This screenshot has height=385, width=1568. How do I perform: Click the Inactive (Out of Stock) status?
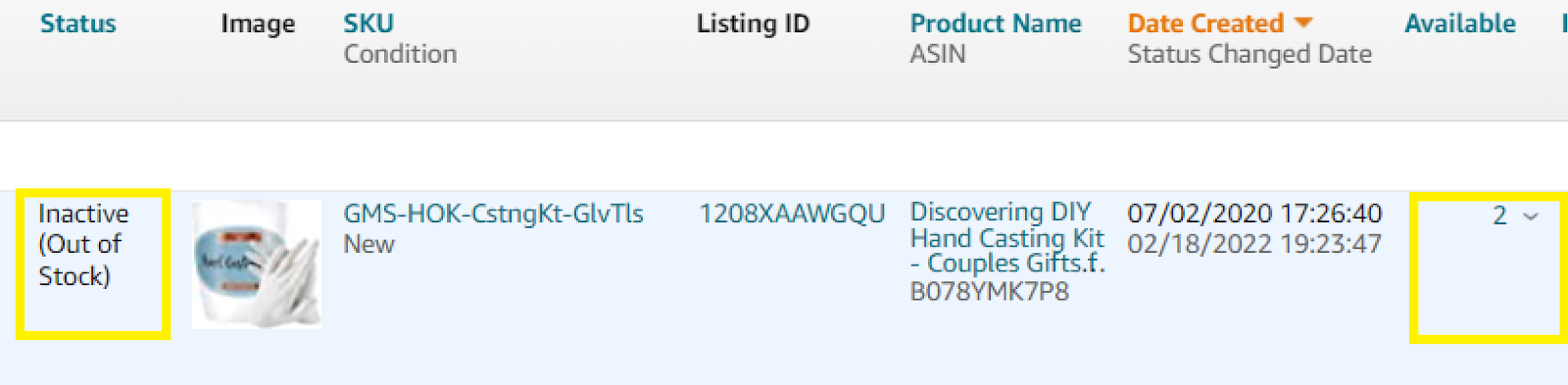[x=83, y=245]
